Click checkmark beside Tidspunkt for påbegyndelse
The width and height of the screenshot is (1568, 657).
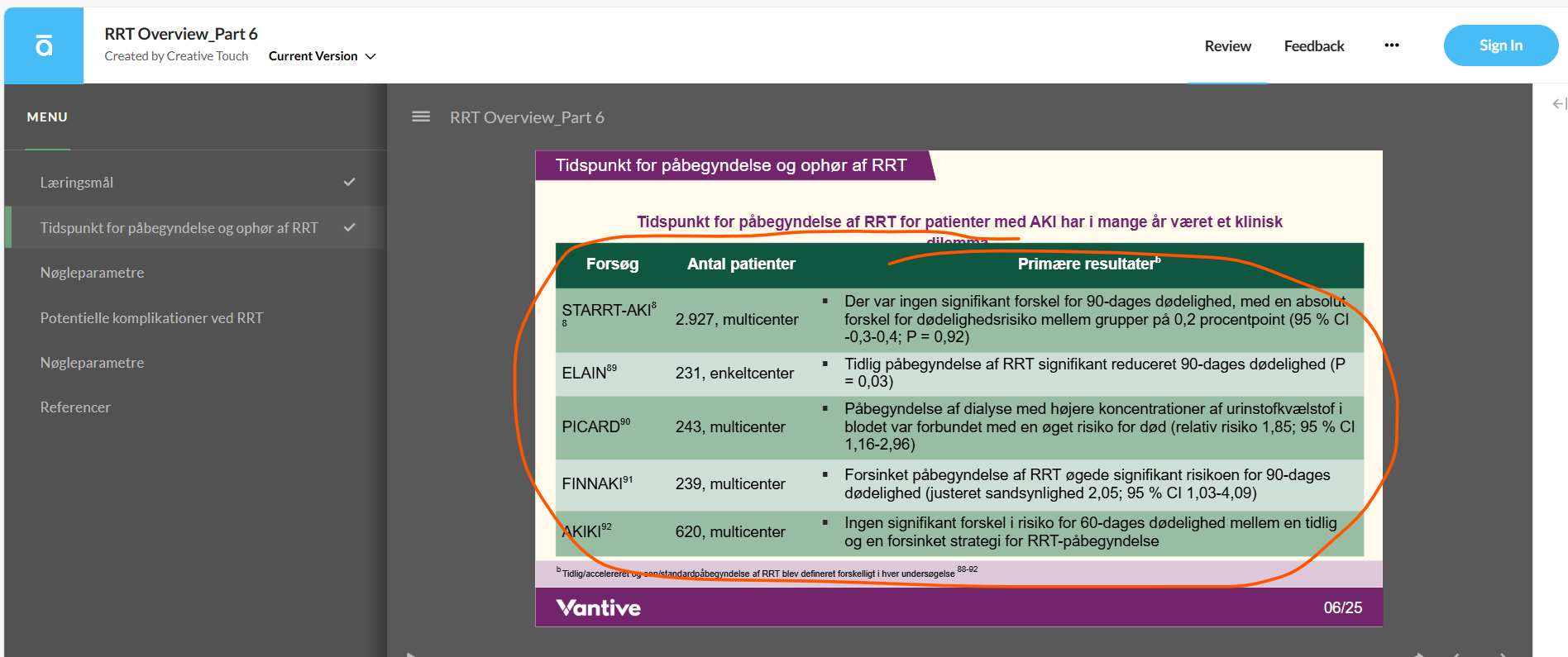[350, 227]
